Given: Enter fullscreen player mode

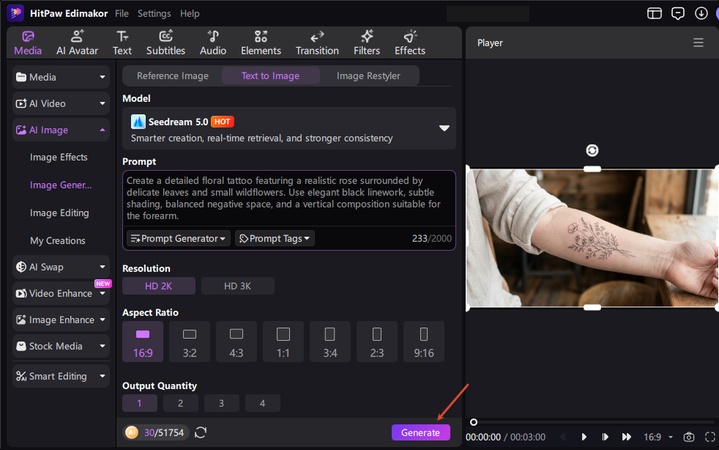Looking at the screenshot, I should (x=710, y=437).
